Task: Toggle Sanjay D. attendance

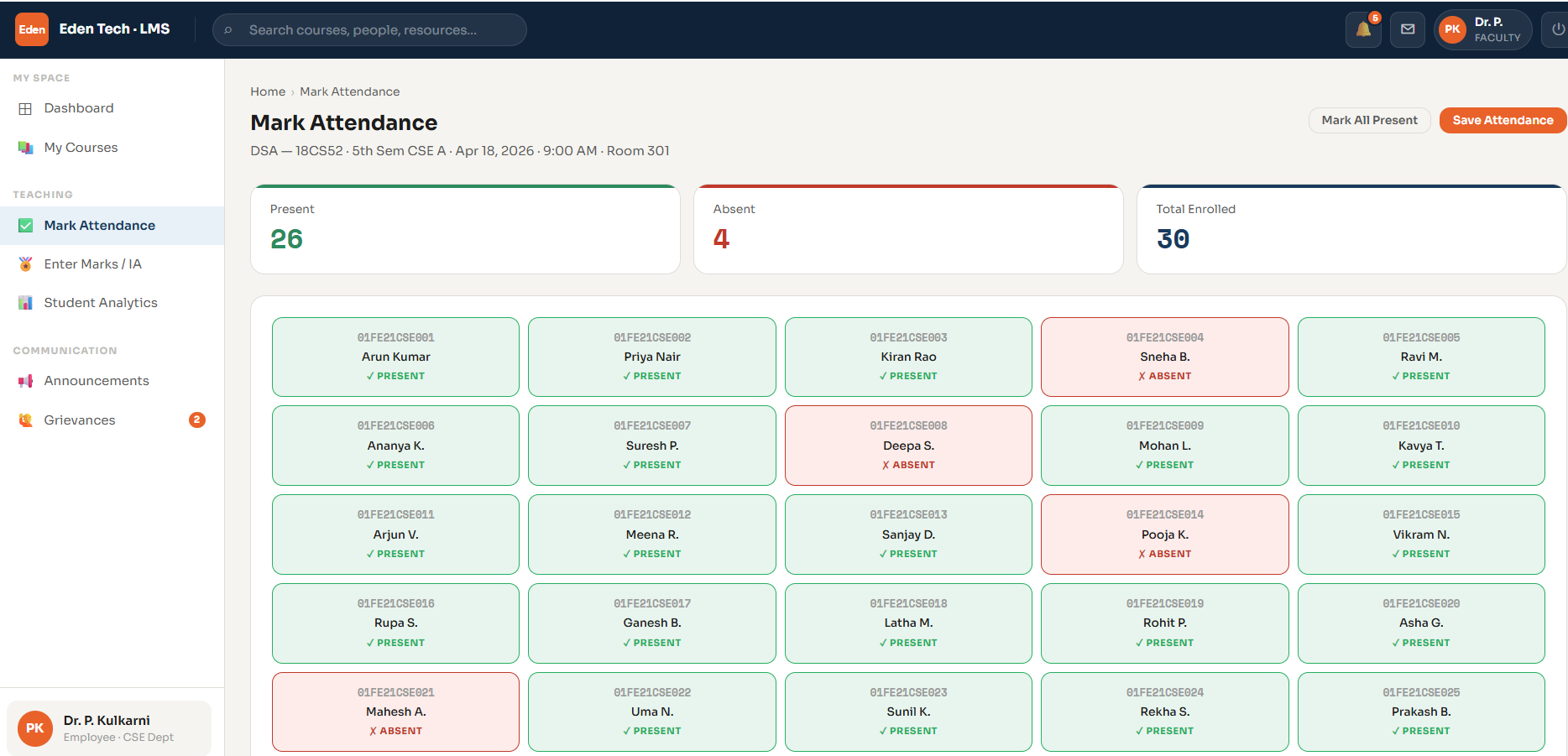Action: pos(908,534)
